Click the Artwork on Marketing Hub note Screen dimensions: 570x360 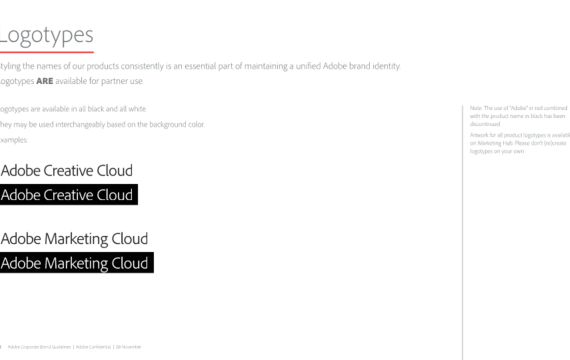pos(519,143)
